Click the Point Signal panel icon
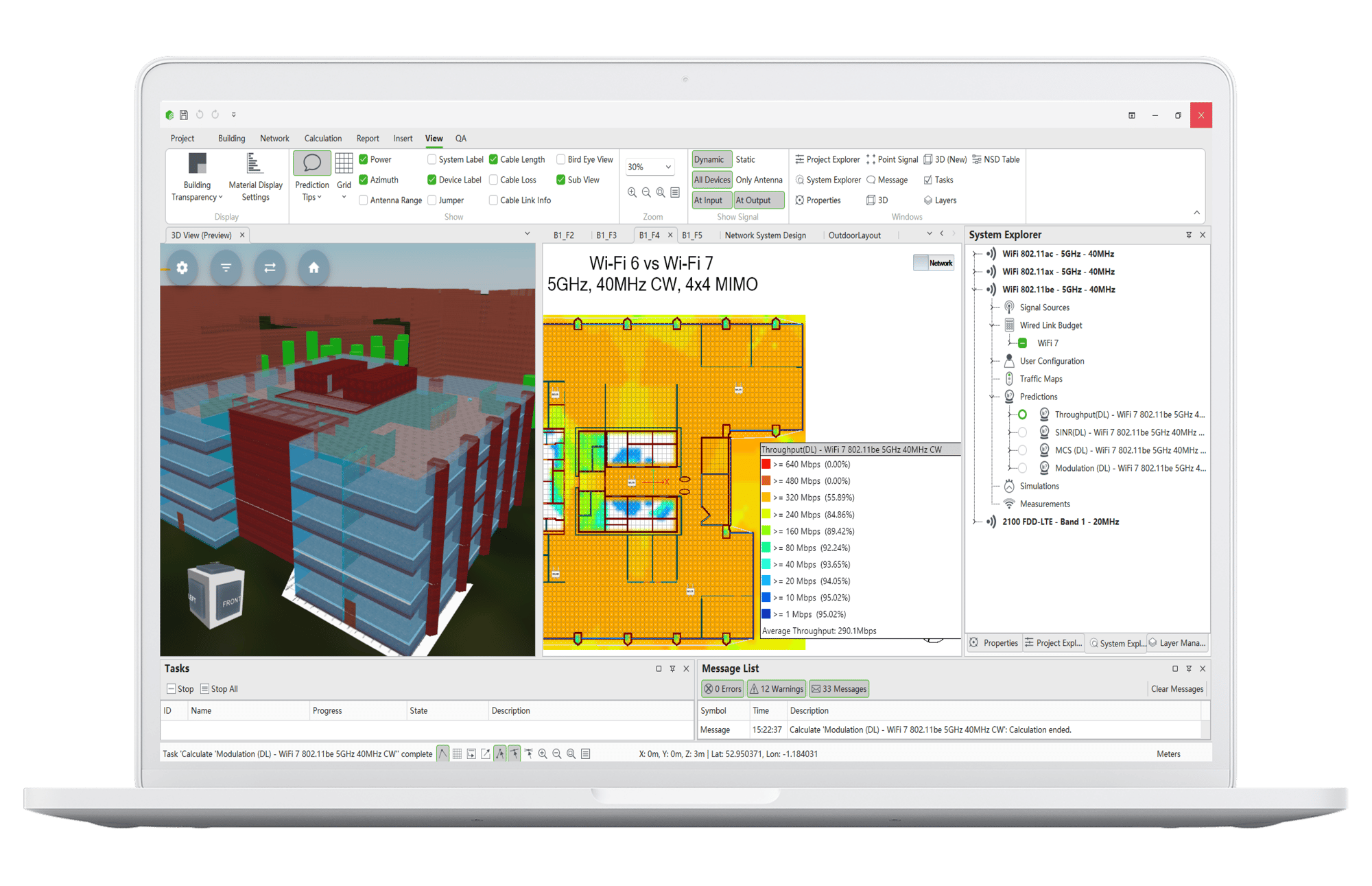The height and width of the screenshot is (886, 1372). pos(868,161)
